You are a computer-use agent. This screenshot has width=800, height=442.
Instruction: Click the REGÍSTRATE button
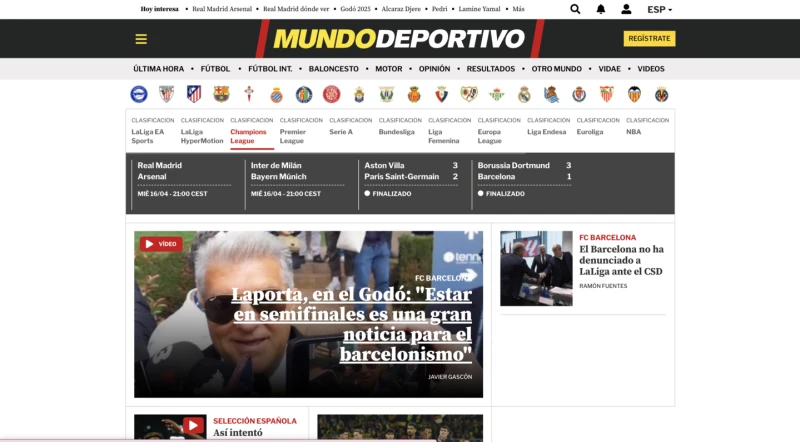coord(649,39)
